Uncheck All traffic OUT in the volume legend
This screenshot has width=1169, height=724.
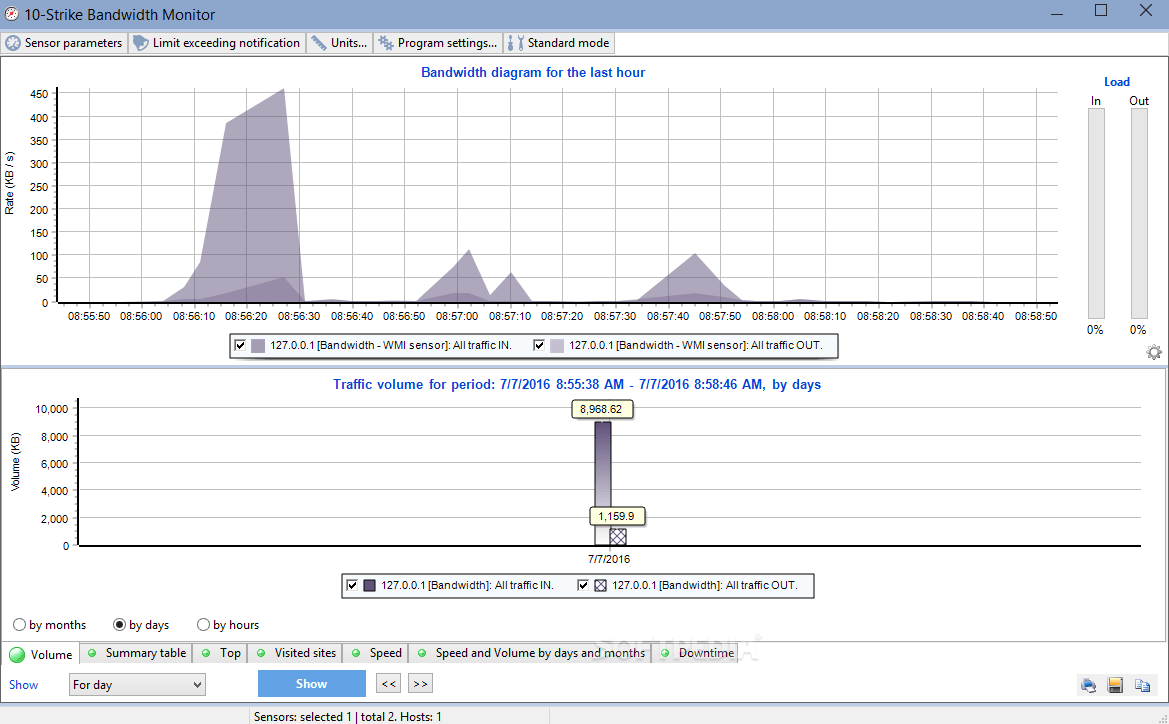coord(583,585)
